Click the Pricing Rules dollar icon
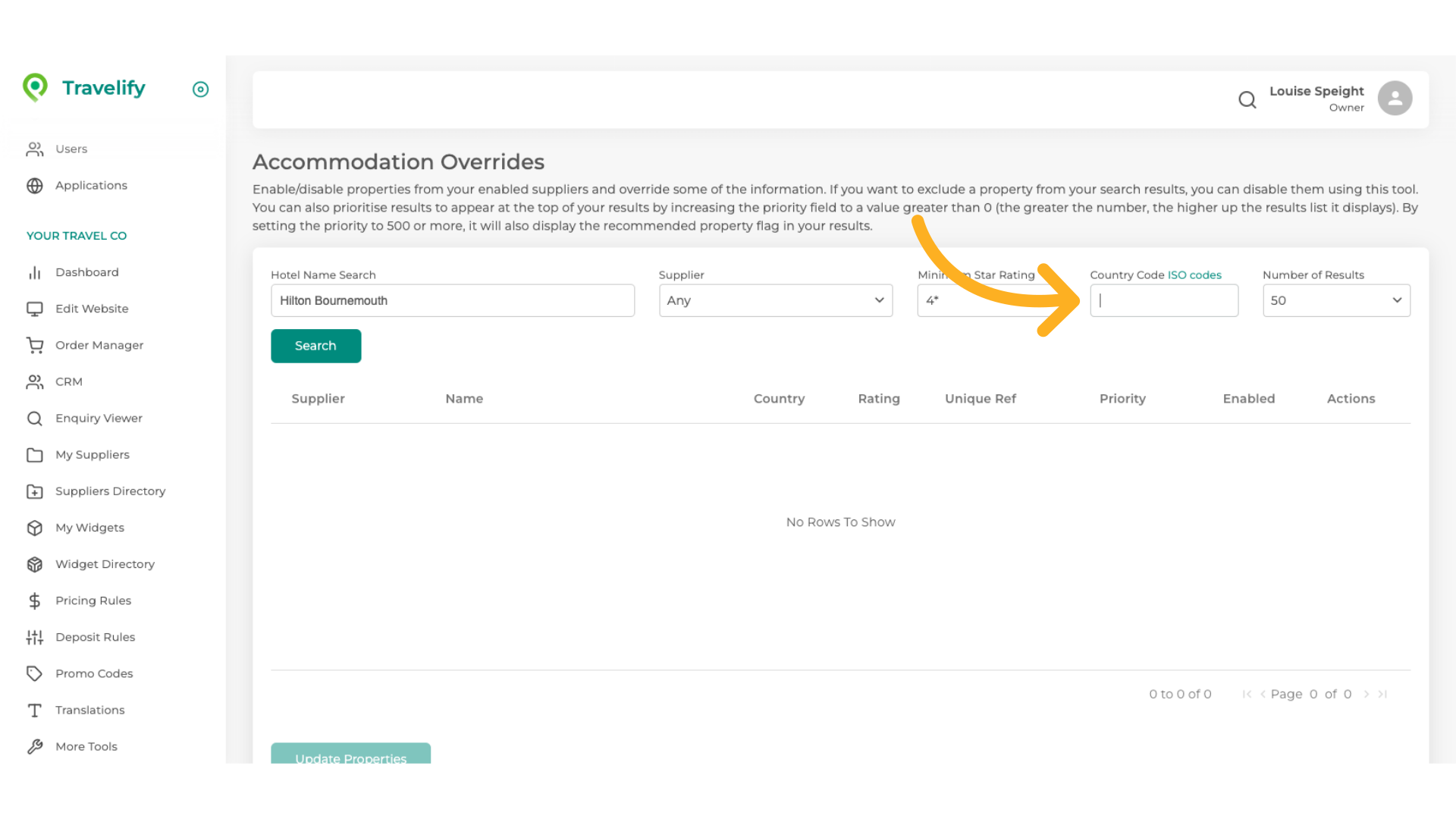Screen dimensions: 1456x819 [x=35, y=601]
